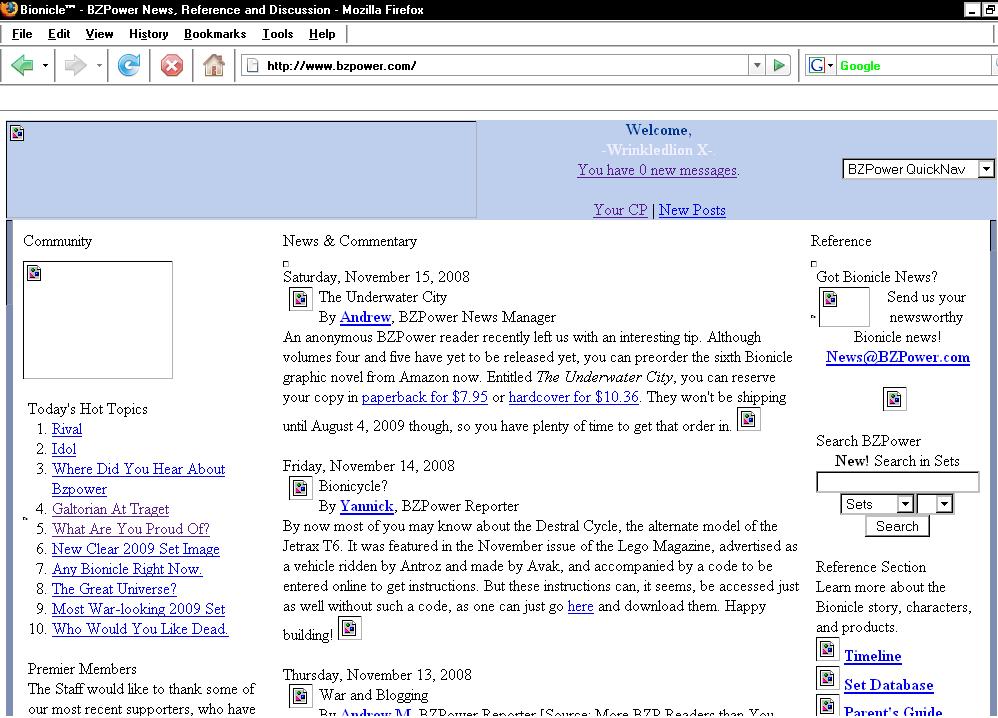Screen dimensions: 998x718
Task: Click broken image above Search BZPower
Action: click(x=894, y=399)
